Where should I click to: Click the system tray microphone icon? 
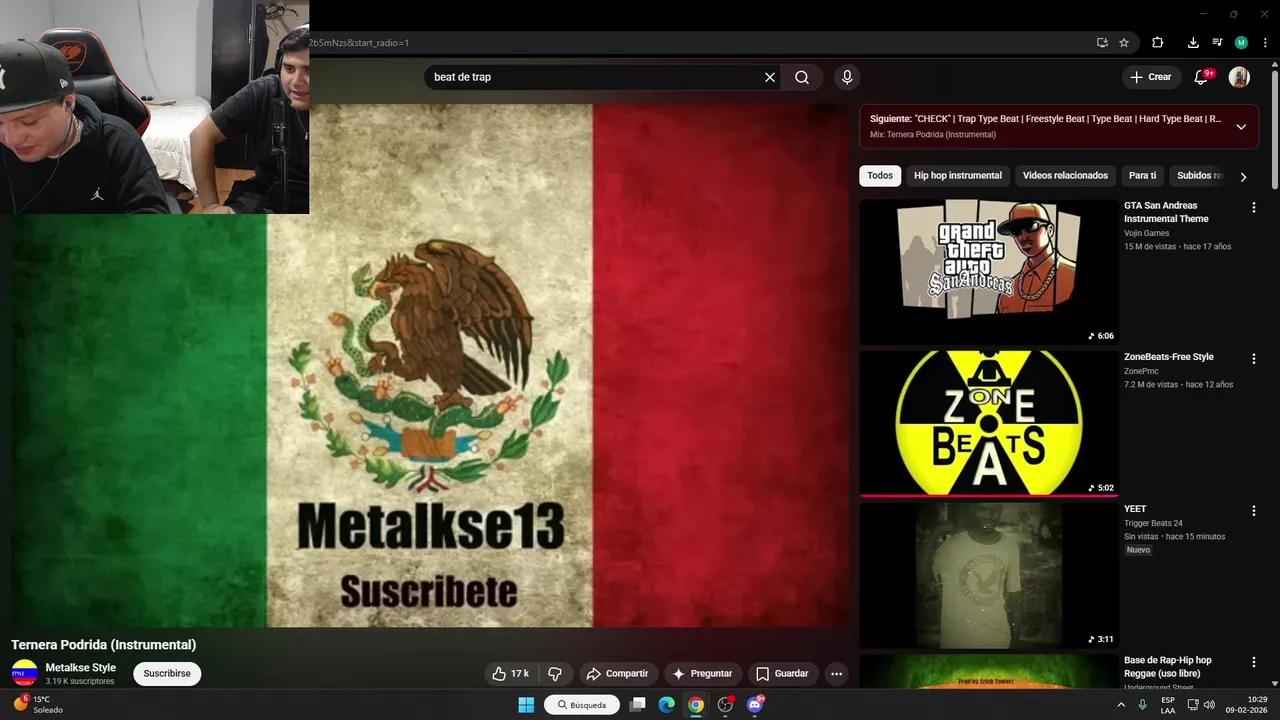tap(1142, 705)
